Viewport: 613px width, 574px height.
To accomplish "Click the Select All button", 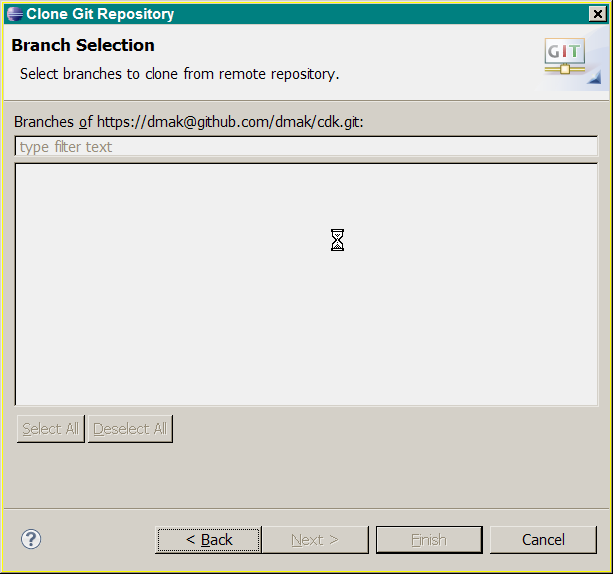I will click(51, 429).
